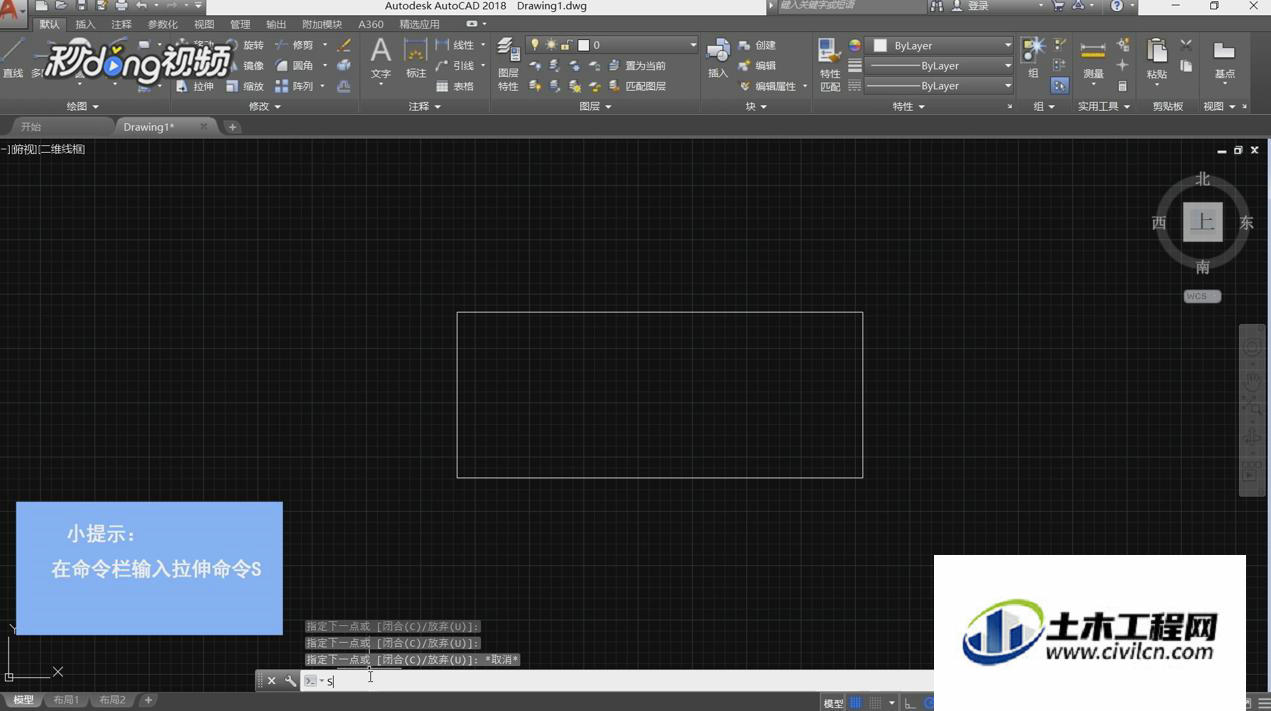
Task: Open the Manage (管理) ribbon tab
Action: coord(240,24)
